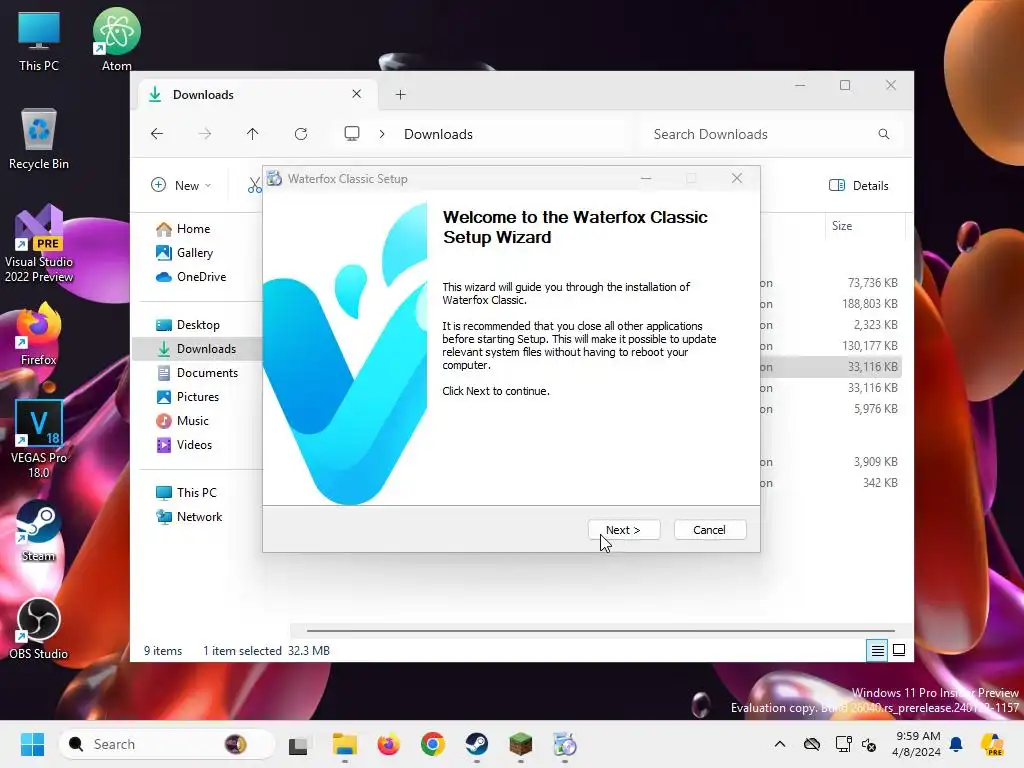Cancel the Waterfox Classic Setup wizard
Screen dimensions: 1024x768
tap(709, 530)
